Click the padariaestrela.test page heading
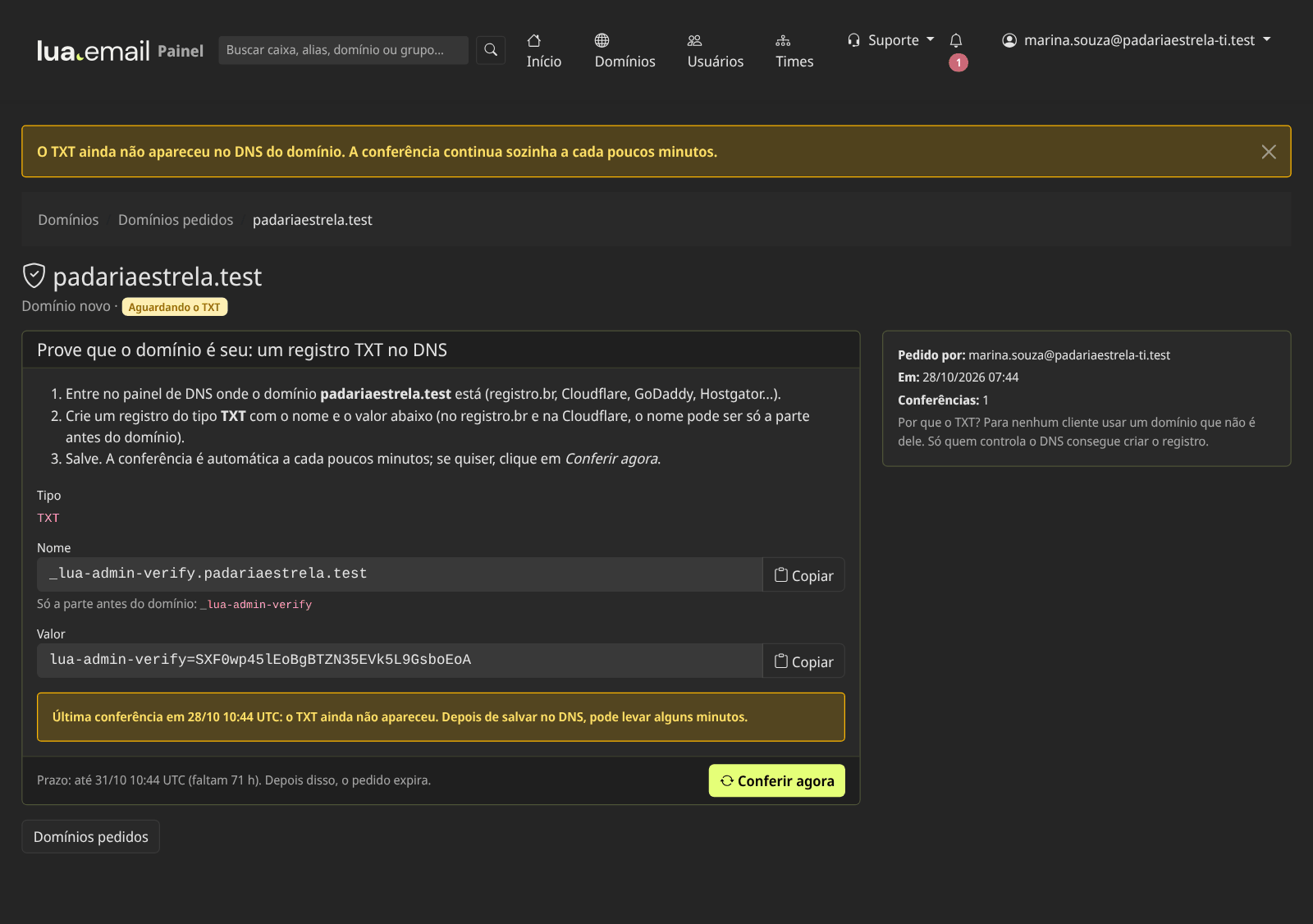 click(x=158, y=277)
